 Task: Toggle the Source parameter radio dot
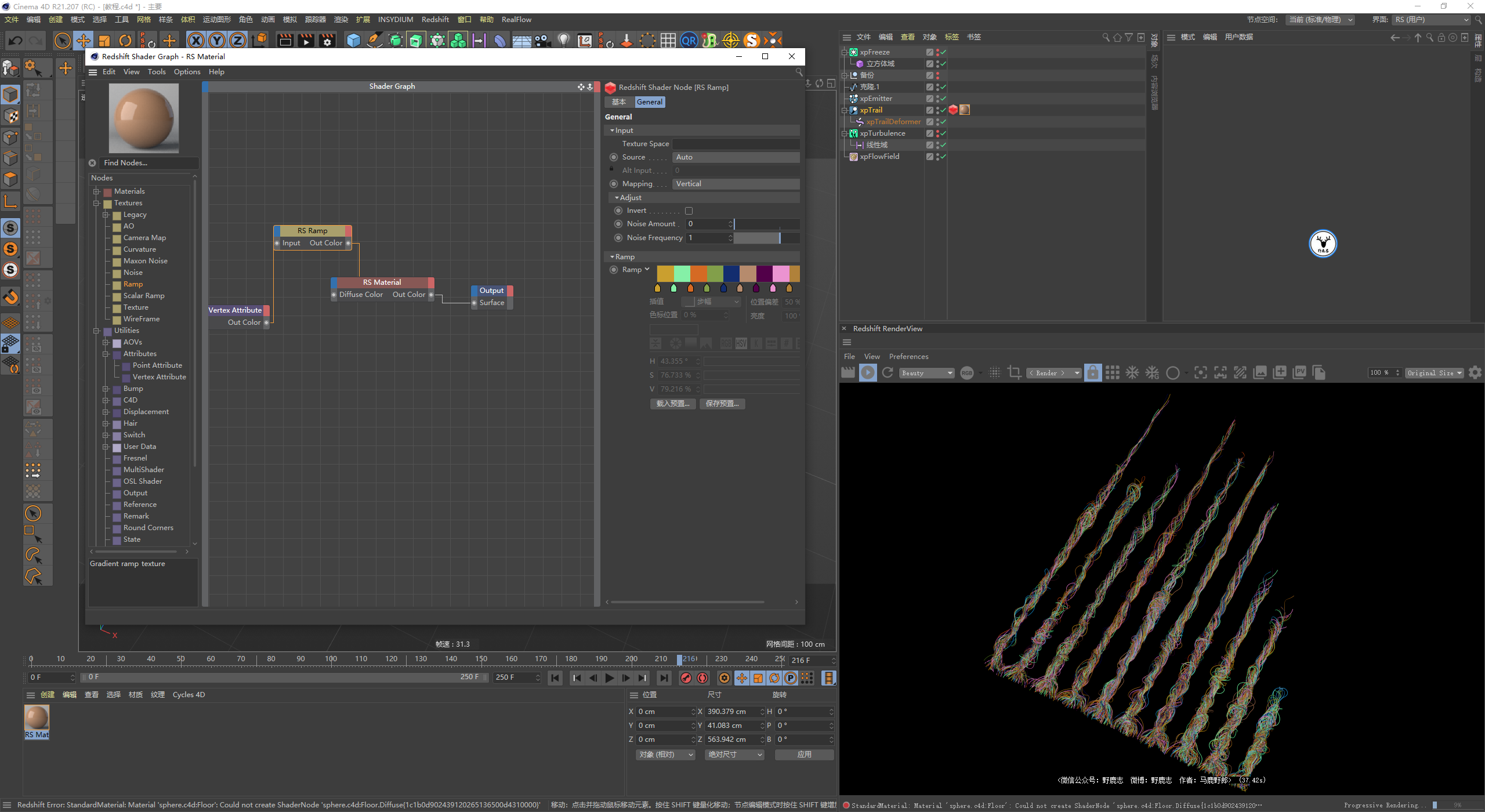(x=614, y=157)
